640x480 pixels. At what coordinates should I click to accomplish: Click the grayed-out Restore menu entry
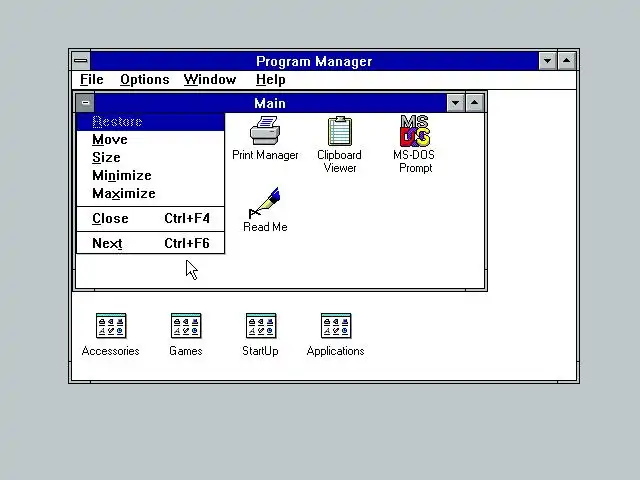(x=151, y=122)
